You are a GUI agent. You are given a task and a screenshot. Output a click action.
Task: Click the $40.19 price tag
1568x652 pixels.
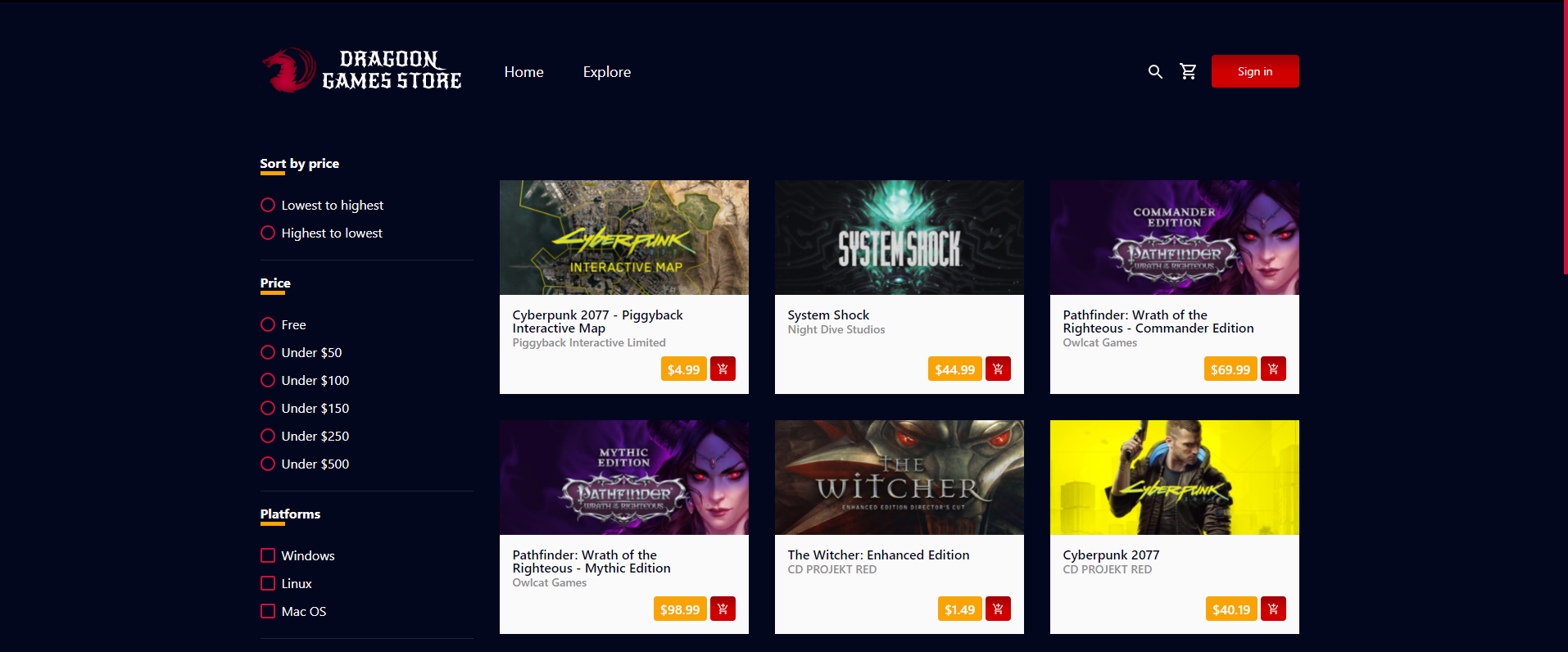pos(1231,609)
